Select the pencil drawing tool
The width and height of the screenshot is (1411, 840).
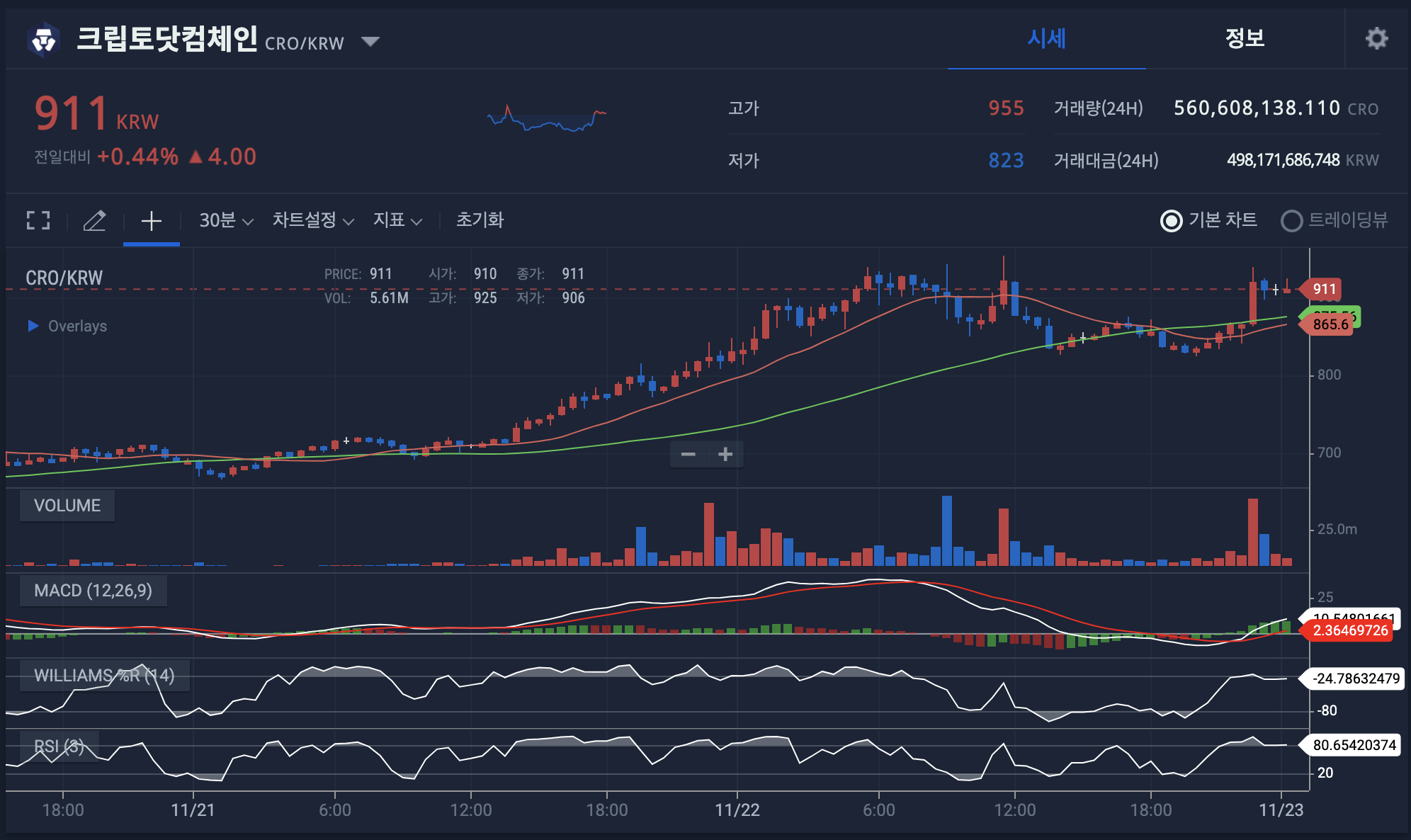[94, 220]
